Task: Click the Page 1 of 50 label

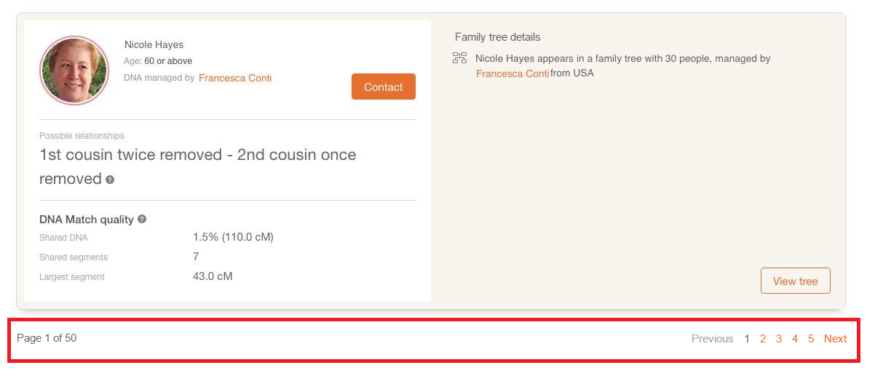Action: 47,338
